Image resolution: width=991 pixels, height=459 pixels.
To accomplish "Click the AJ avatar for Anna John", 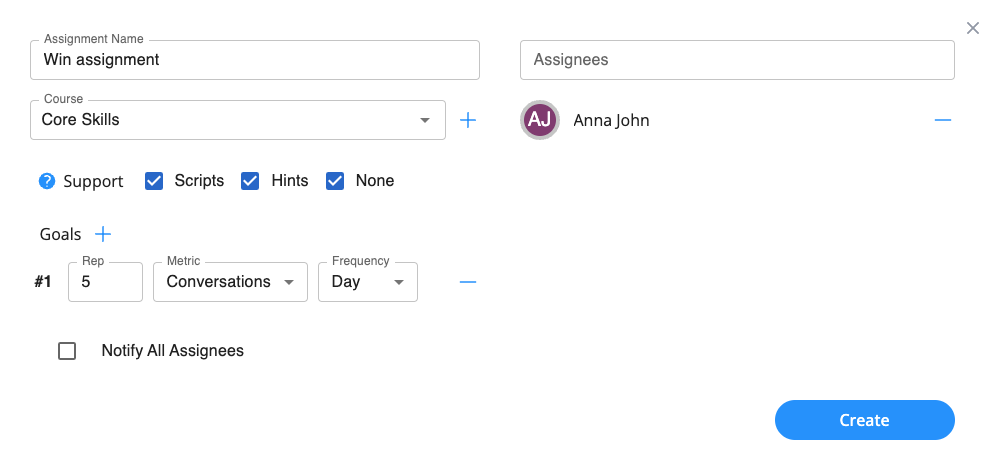I will (x=540, y=120).
